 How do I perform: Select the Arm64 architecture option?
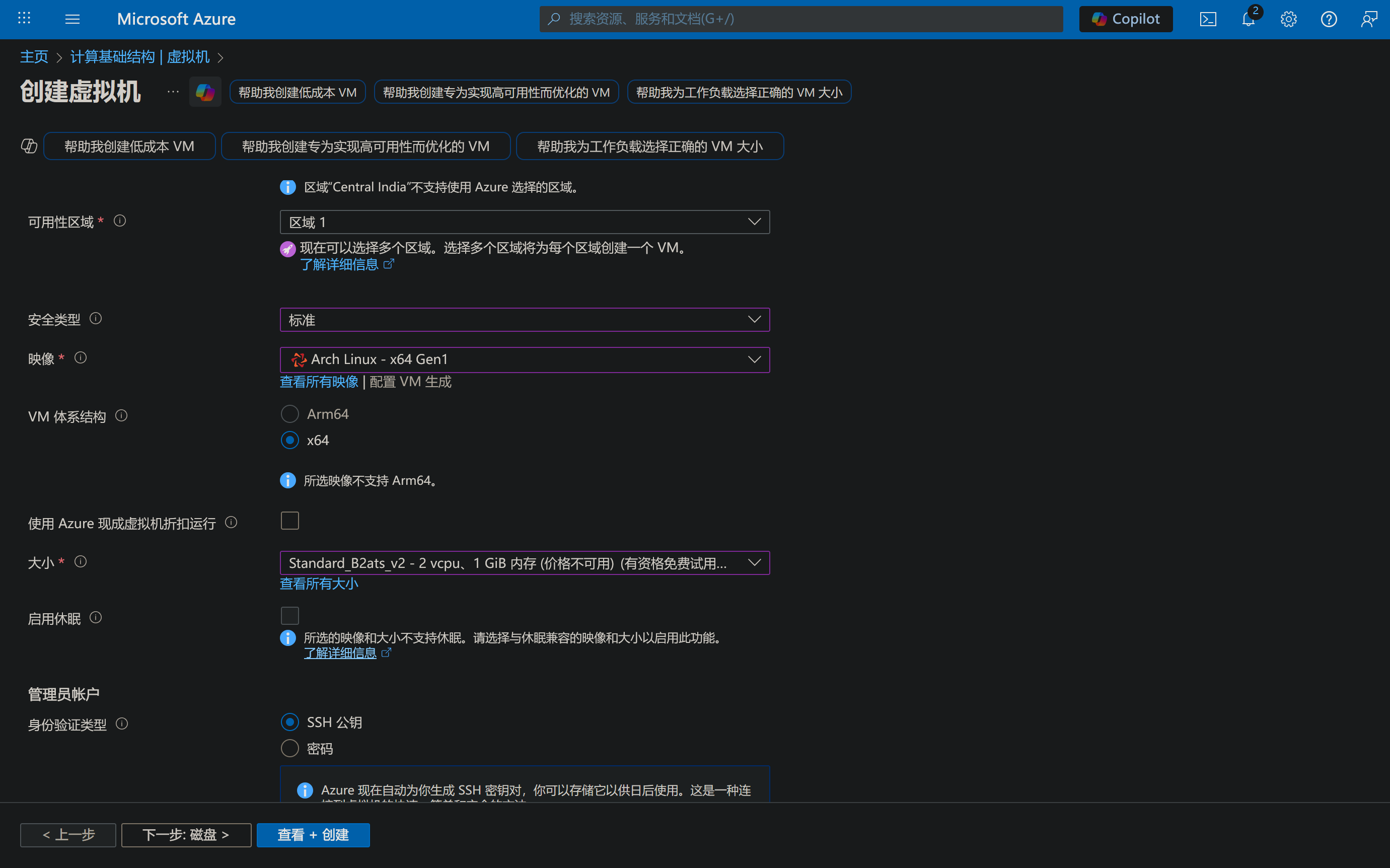[x=290, y=413]
